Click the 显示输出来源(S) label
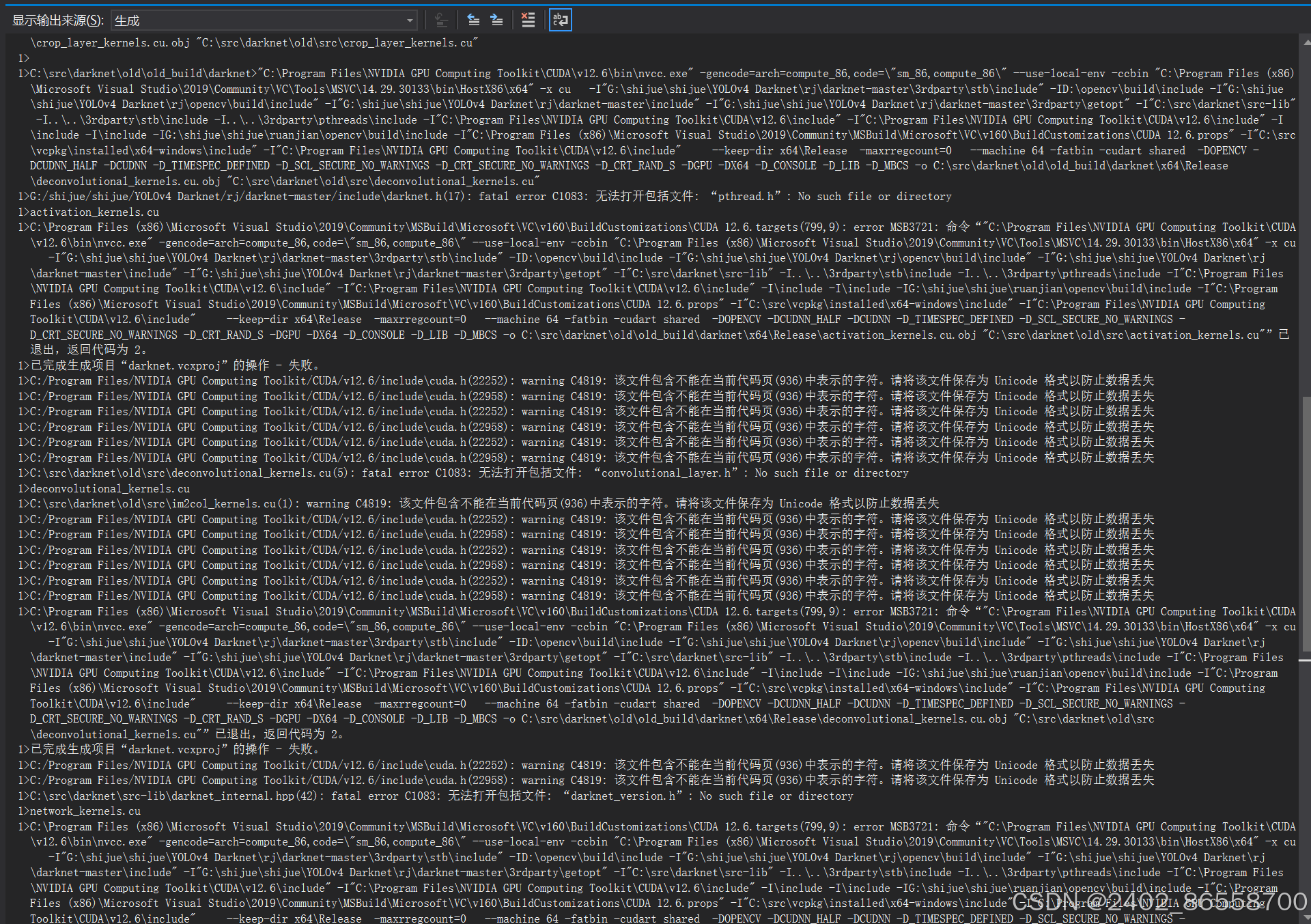This screenshot has height=924, width=1311. pos(58,20)
